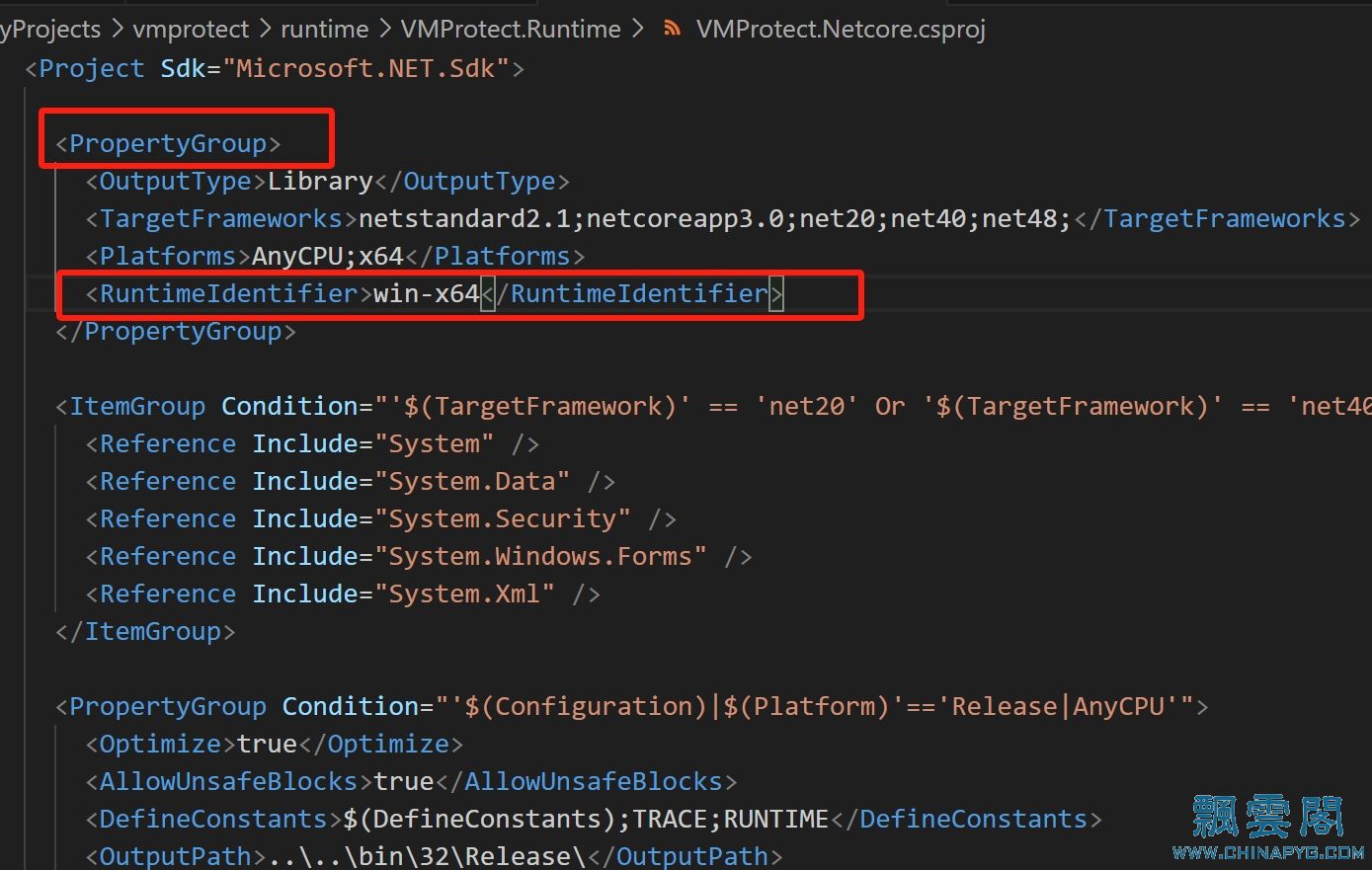1372x870 pixels.
Task: Click the Optimize true line
Action: (x=275, y=745)
